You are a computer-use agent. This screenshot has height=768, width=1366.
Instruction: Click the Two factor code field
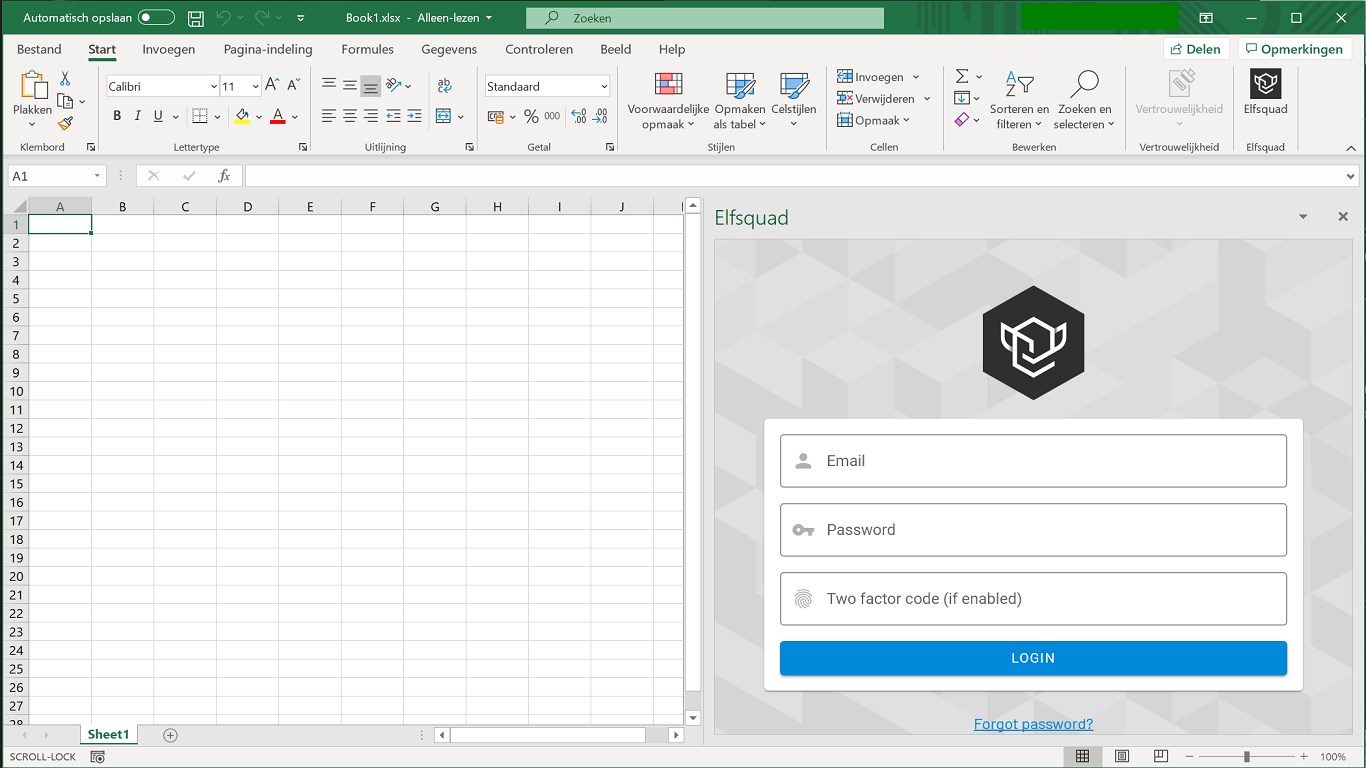click(1033, 599)
